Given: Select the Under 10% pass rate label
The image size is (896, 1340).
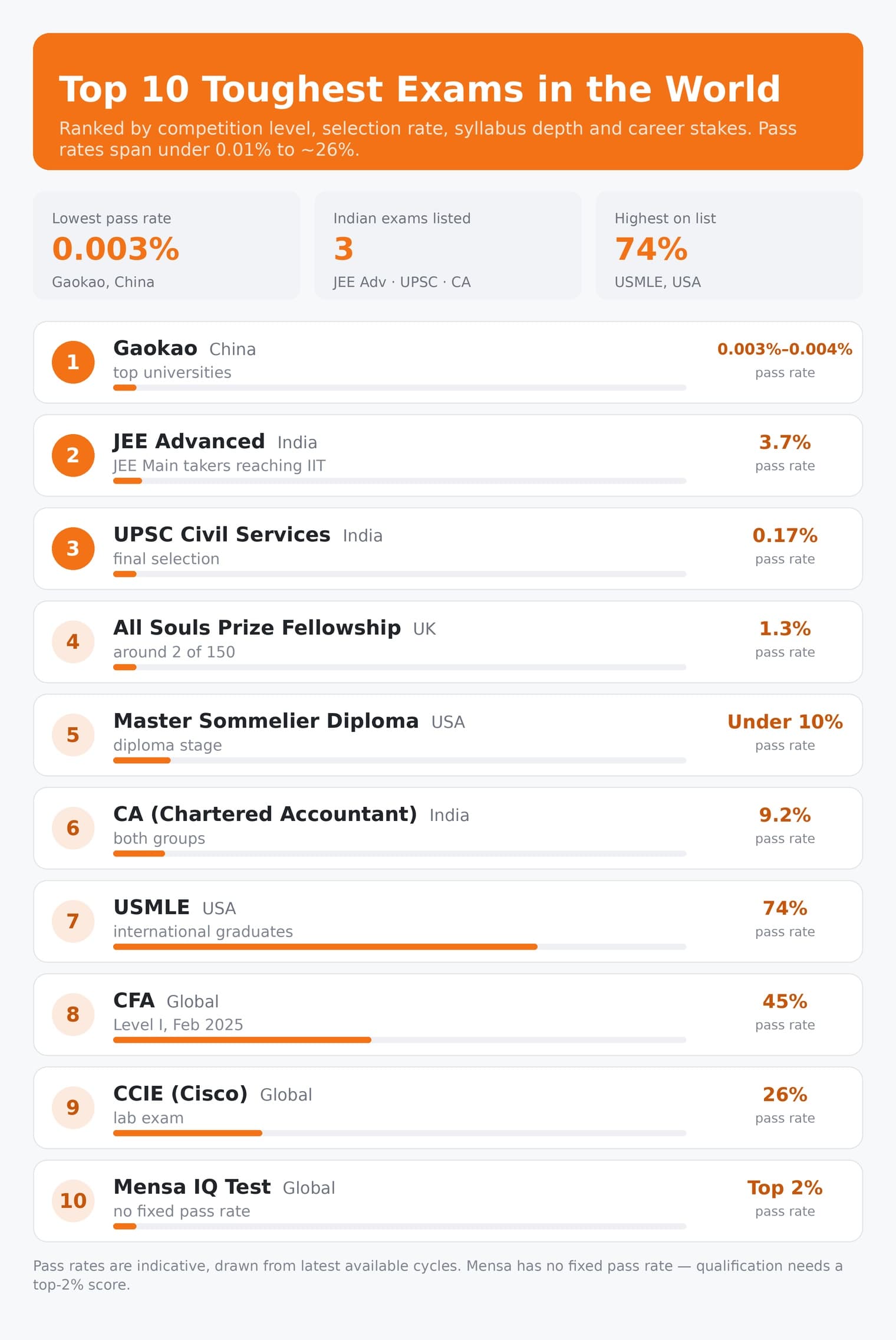Looking at the screenshot, I should pyautogui.click(x=785, y=722).
